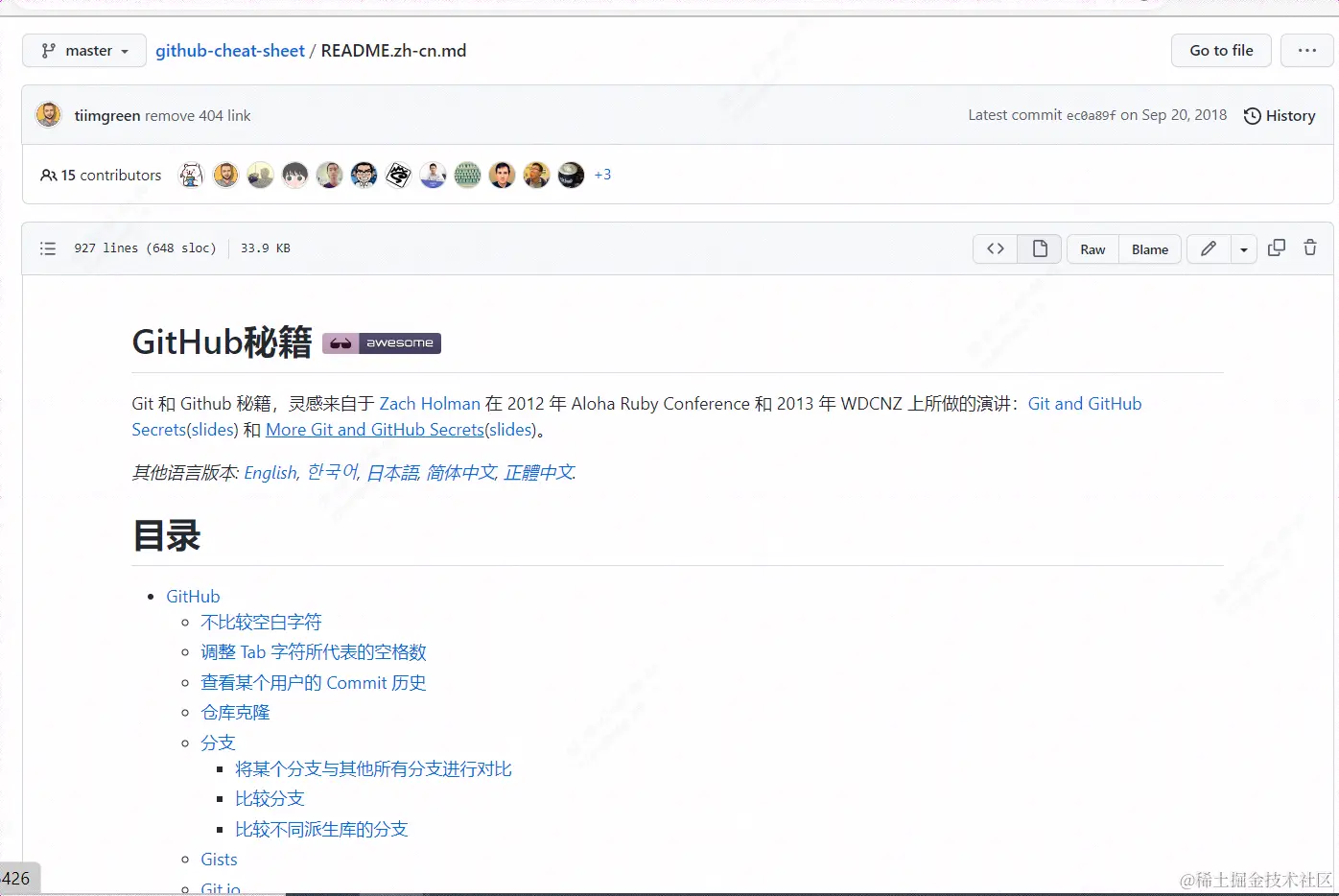The height and width of the screenshot is (896, 1339).
Task: Click the bearded man on orange avatar
Action: coord(226,175)
